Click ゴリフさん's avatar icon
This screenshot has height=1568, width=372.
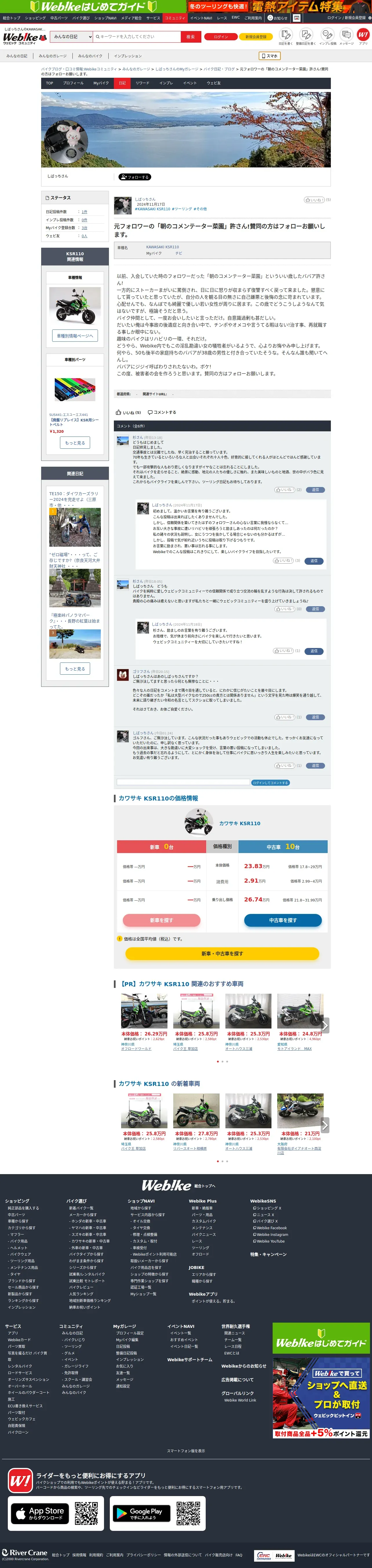pos(122,674)
